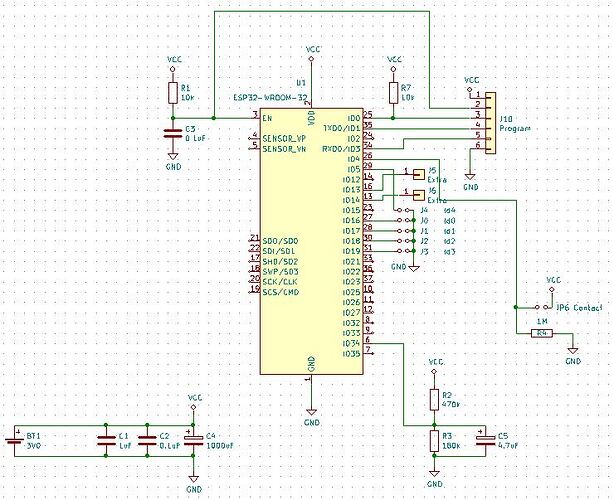Click the IO12 pin label
The width and height of the screenshot is (613, 500).
click(351, 179)
